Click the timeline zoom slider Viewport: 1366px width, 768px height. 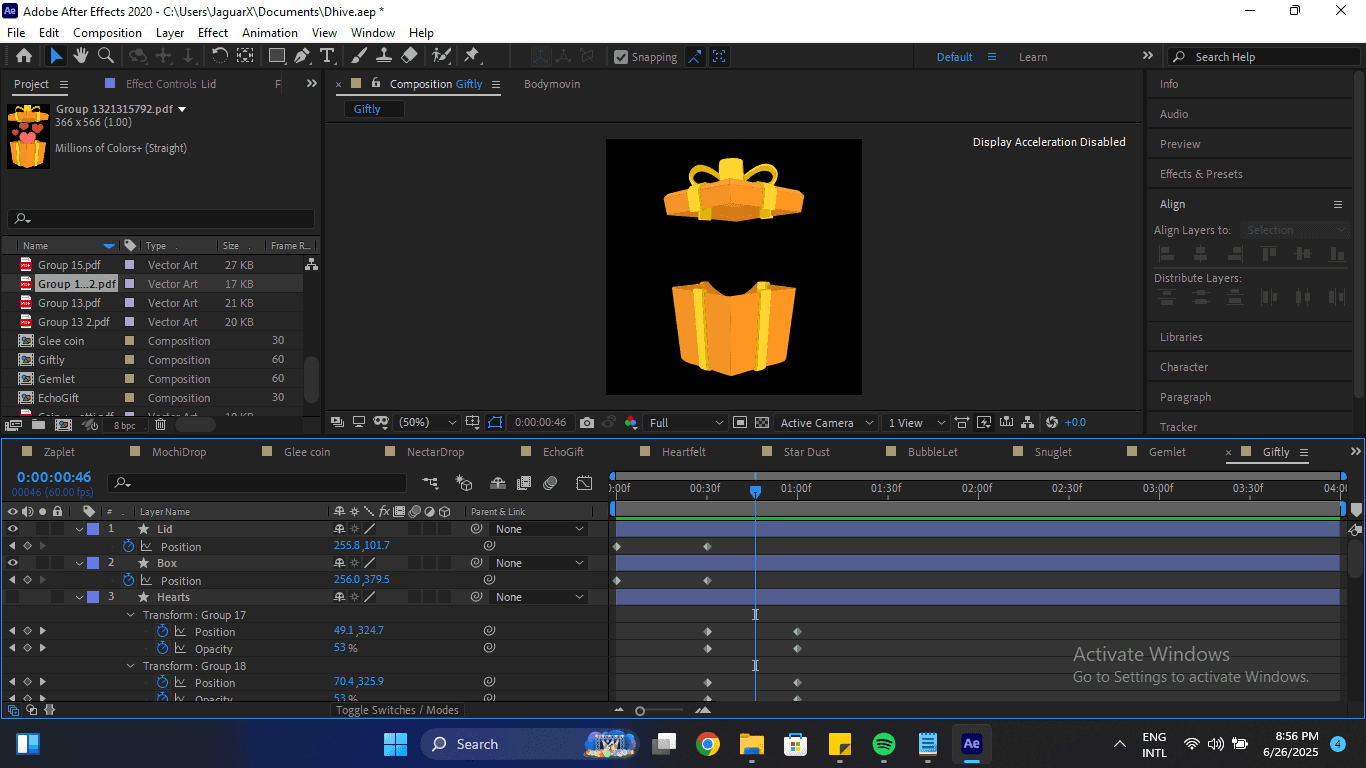point(640,710)
